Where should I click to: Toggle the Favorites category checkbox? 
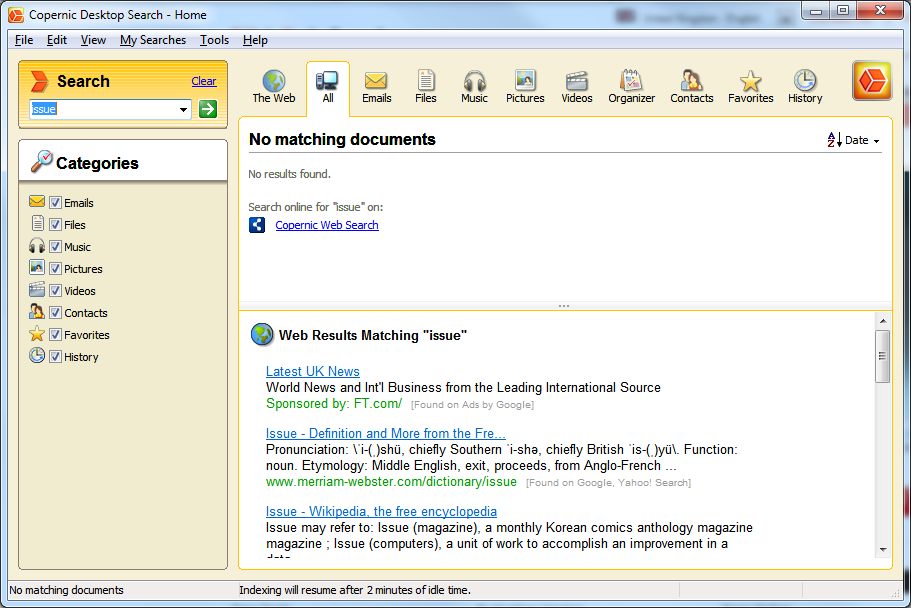55,335
